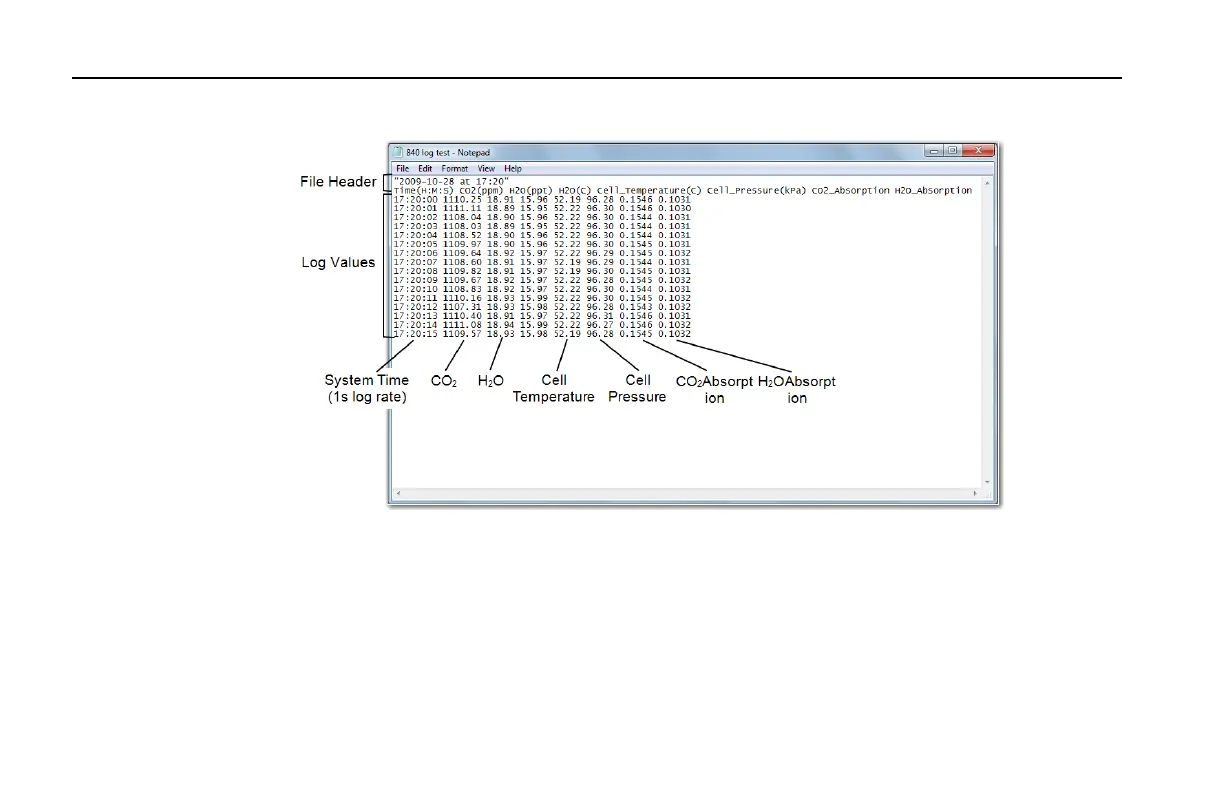Open the View menu in Notepad
Screen dimensions: 1224x792
coord(486,169)
